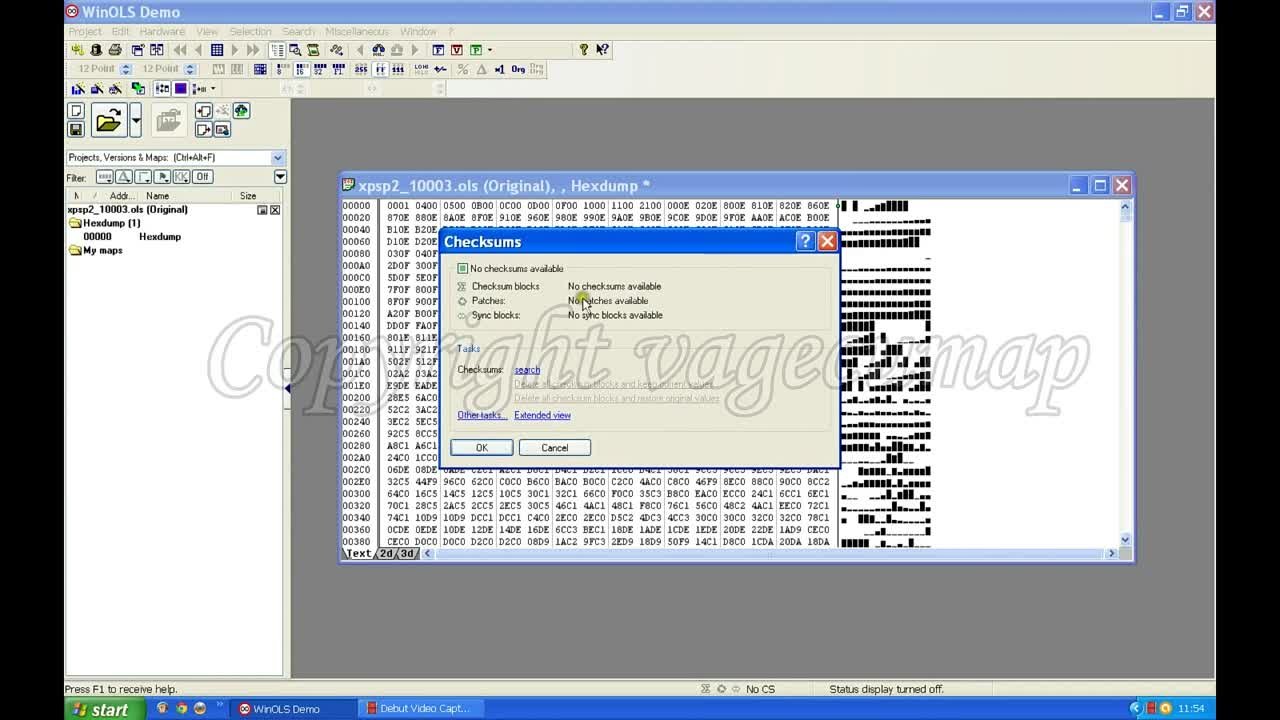
Task: Click the hexdump vertical scrollbar down arrow
Action: tap(1125, 539)
